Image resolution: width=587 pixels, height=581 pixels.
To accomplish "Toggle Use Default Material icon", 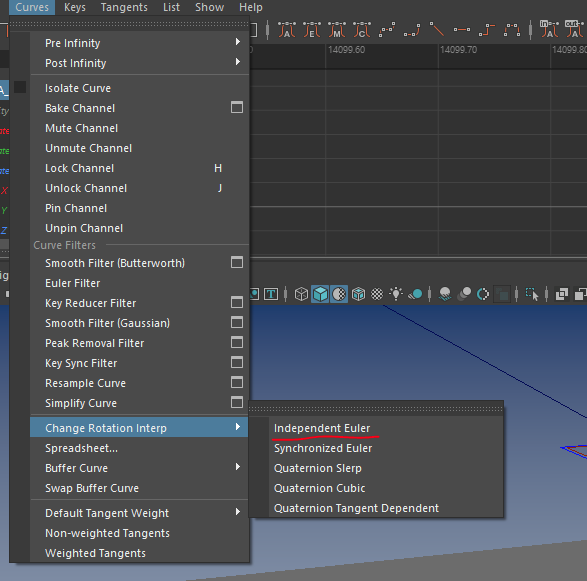I will click(x=339, y=294).
